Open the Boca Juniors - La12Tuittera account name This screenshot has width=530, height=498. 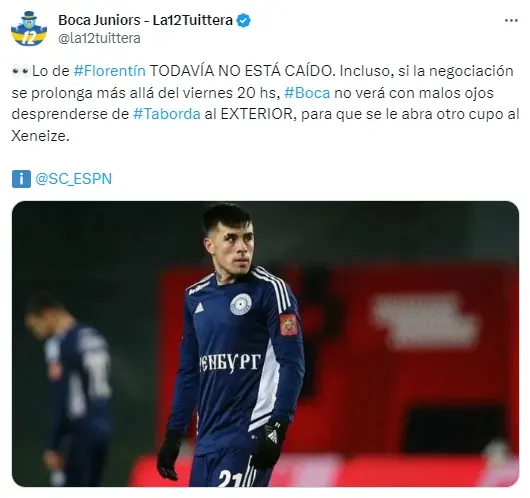145,20
